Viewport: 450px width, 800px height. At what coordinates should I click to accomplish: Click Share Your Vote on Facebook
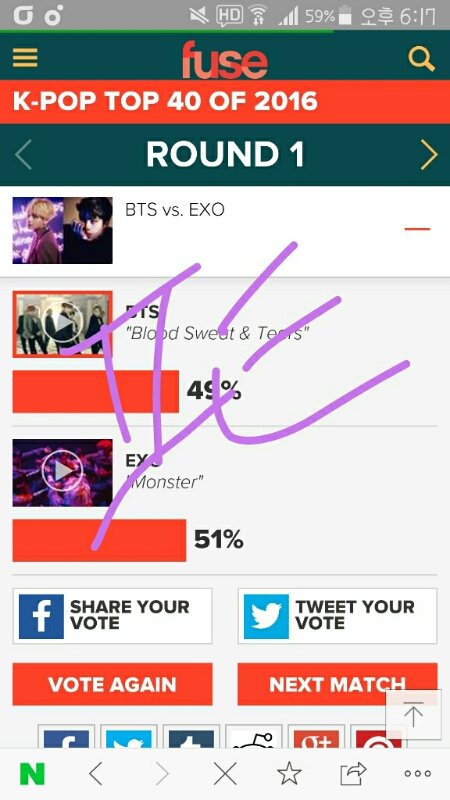coord(112,616)
